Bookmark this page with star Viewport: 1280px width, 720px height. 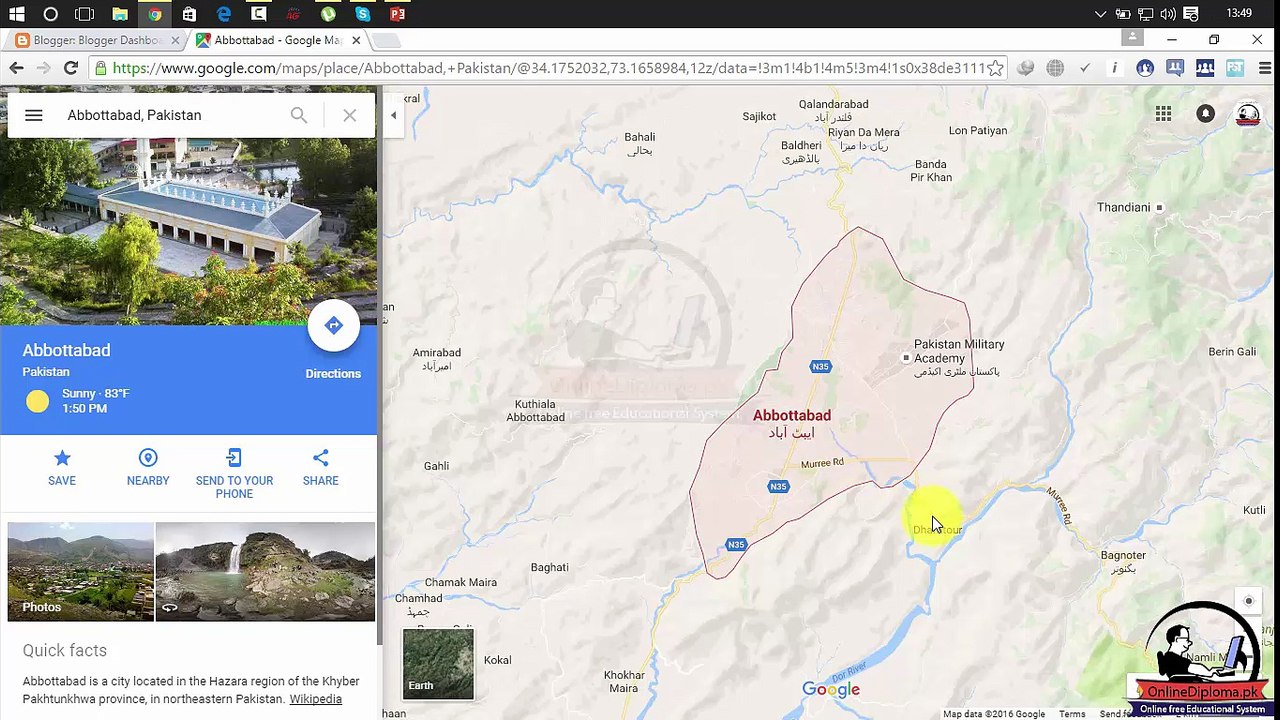tap(995, 68)
